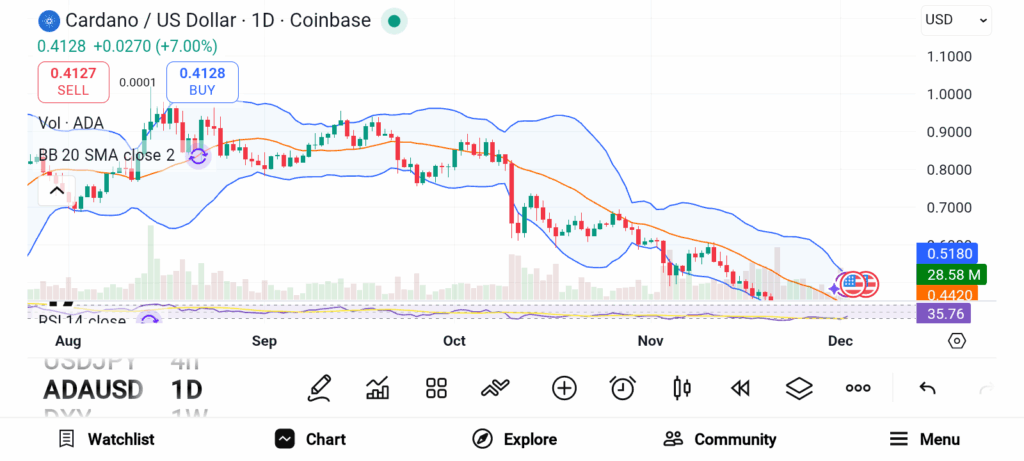Open chart settings hexagon icon
The height and width of the screenshot is (461, 1024).
pos(957,341)
